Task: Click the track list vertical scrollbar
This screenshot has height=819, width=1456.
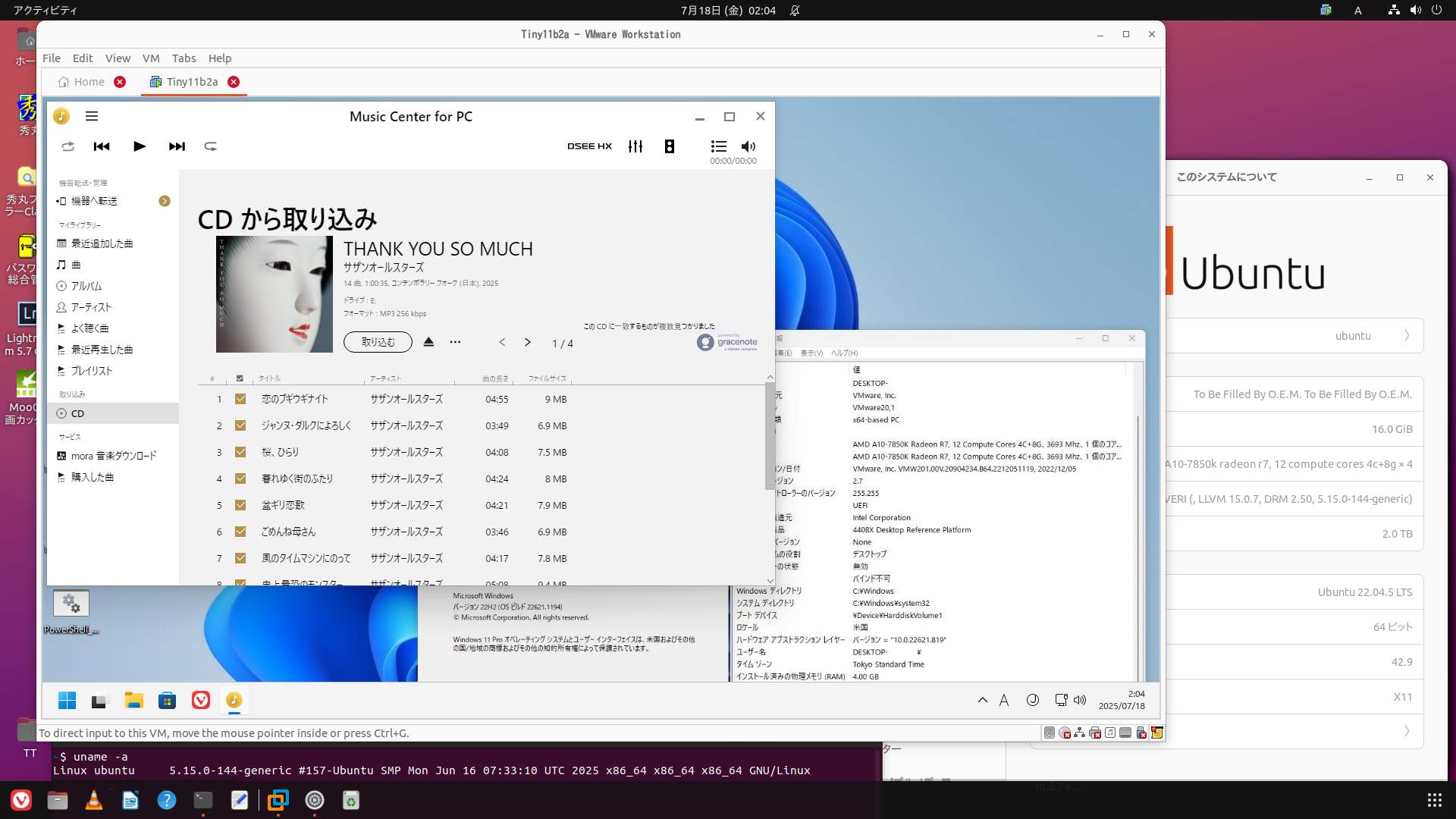Action: click(770, 436)
